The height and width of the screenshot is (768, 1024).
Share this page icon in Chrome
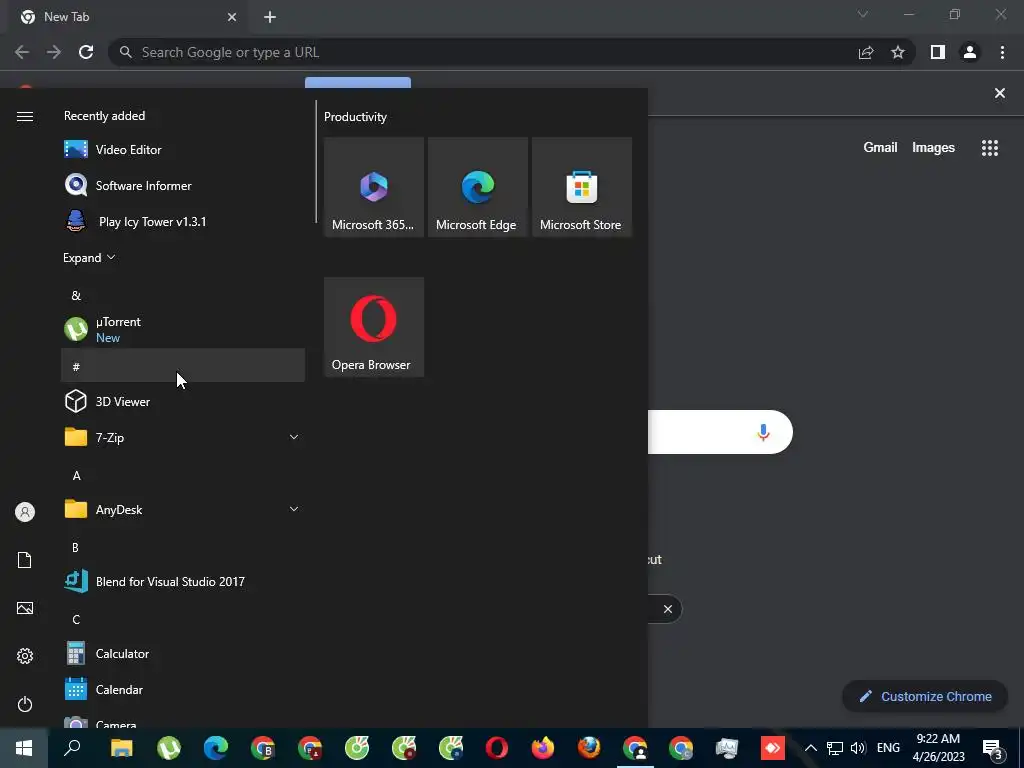point(866,52)
